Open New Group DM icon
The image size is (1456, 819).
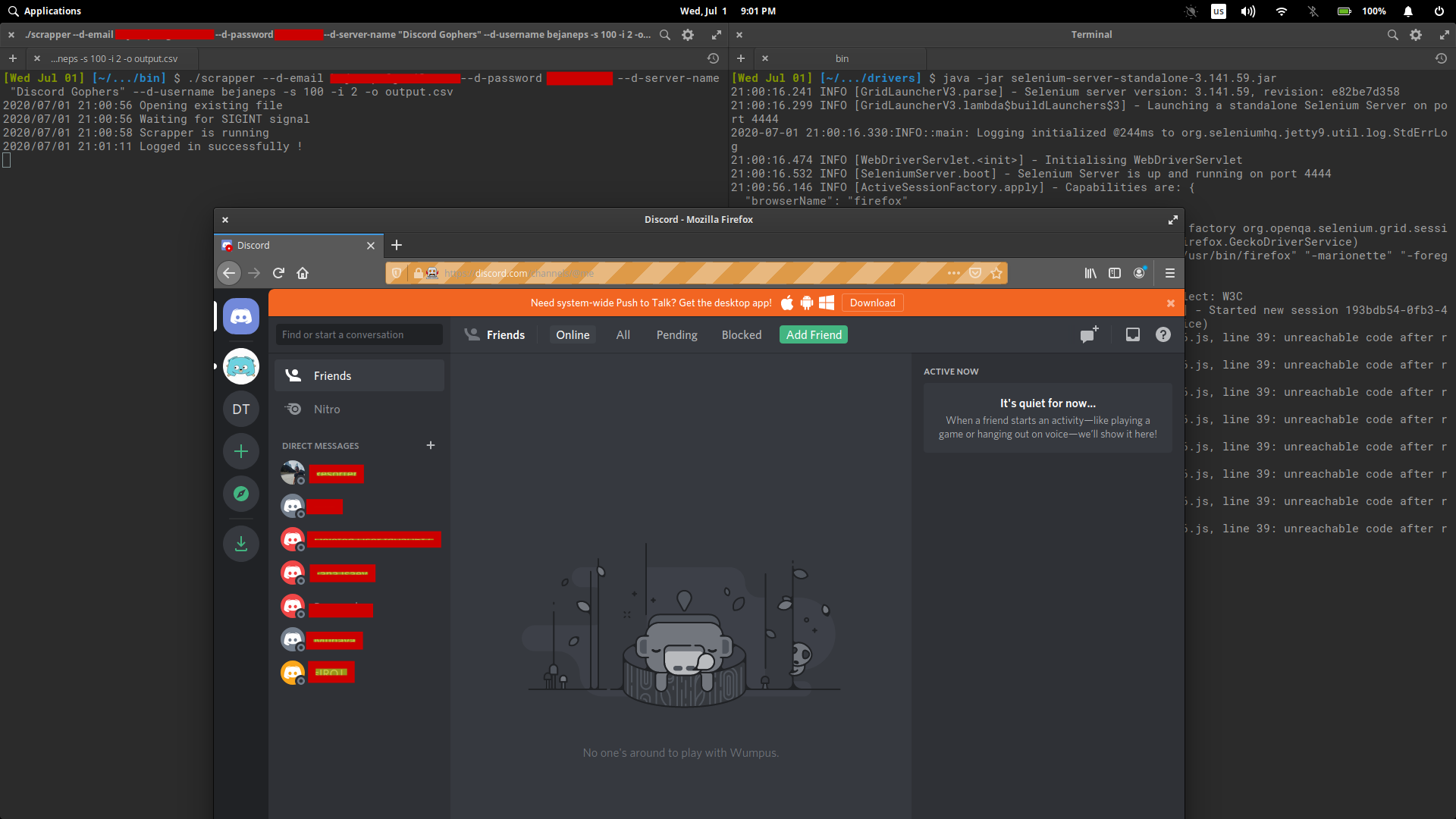(1089, 334)
